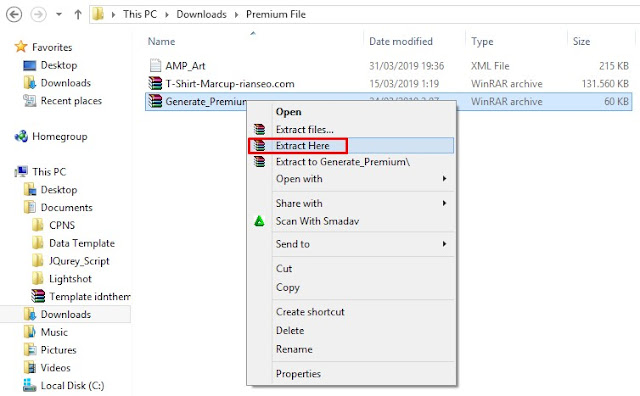The height and width of the screenshot is (396, 640).
Task: Open recent locations dropdown arrow
Action: click(x=59, y=14)
